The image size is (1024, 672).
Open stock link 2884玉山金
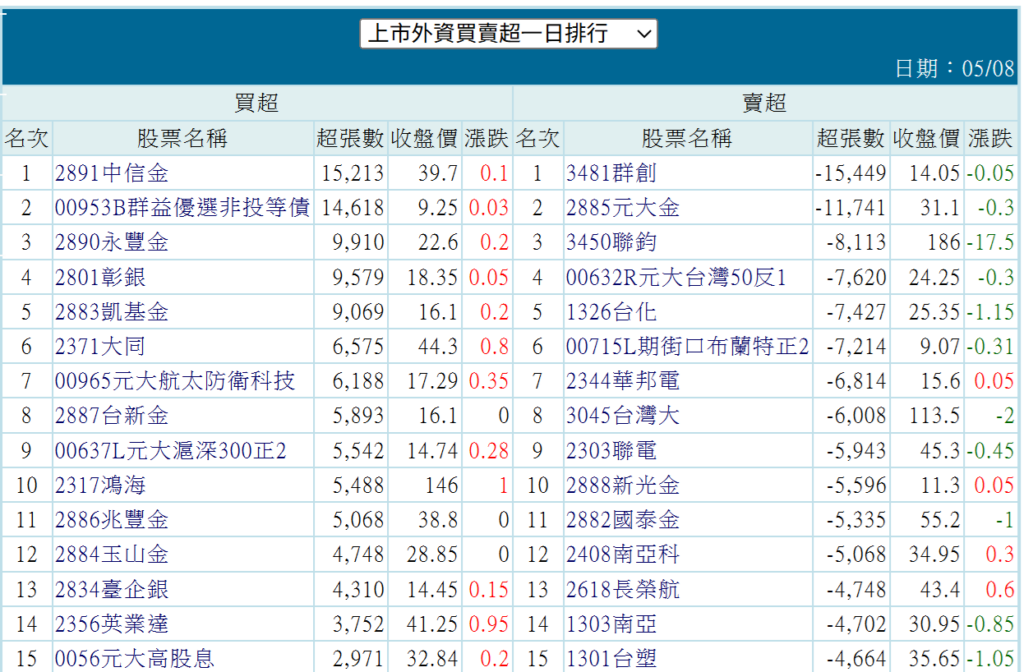click(x=112, y=555)
